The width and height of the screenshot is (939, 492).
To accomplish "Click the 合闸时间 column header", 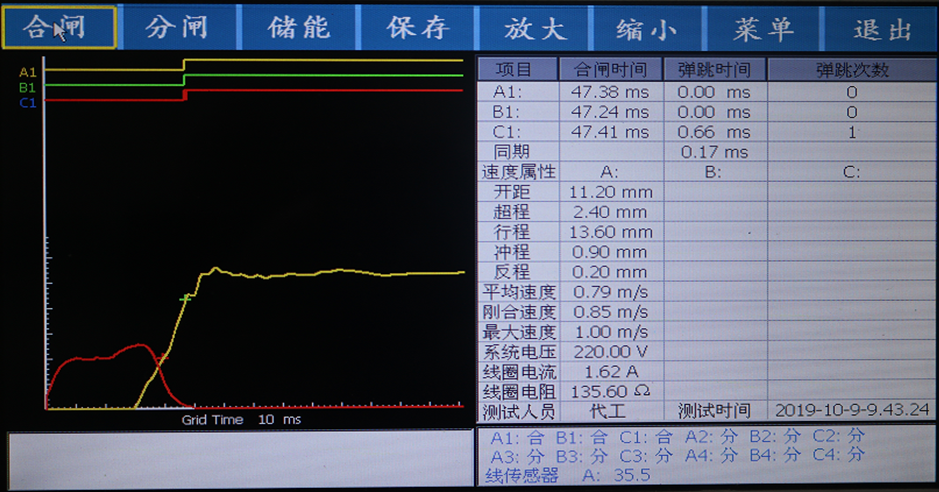I will (x=610, y=70).
